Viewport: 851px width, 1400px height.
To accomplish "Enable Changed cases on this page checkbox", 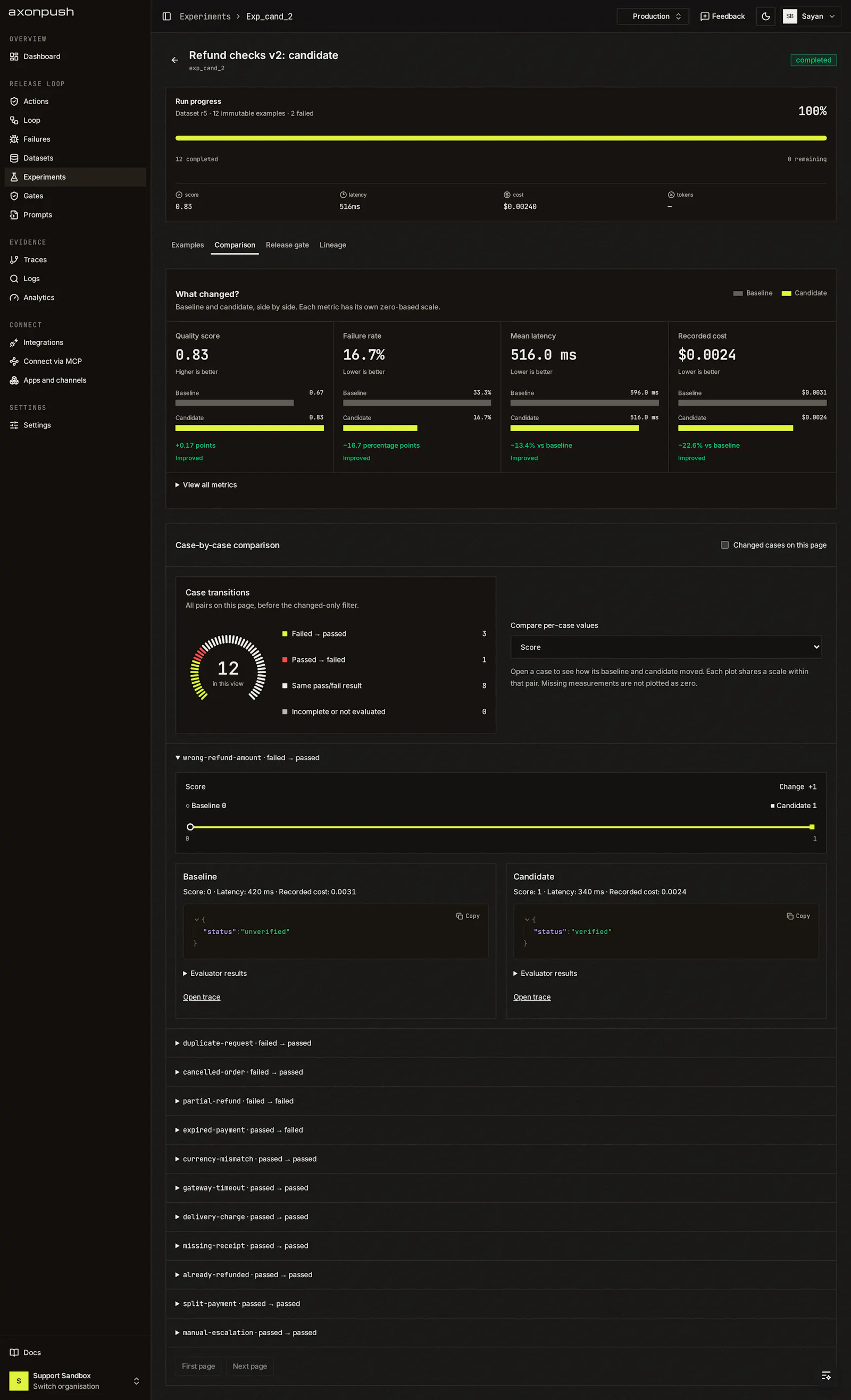I will [x=725, y=545].
